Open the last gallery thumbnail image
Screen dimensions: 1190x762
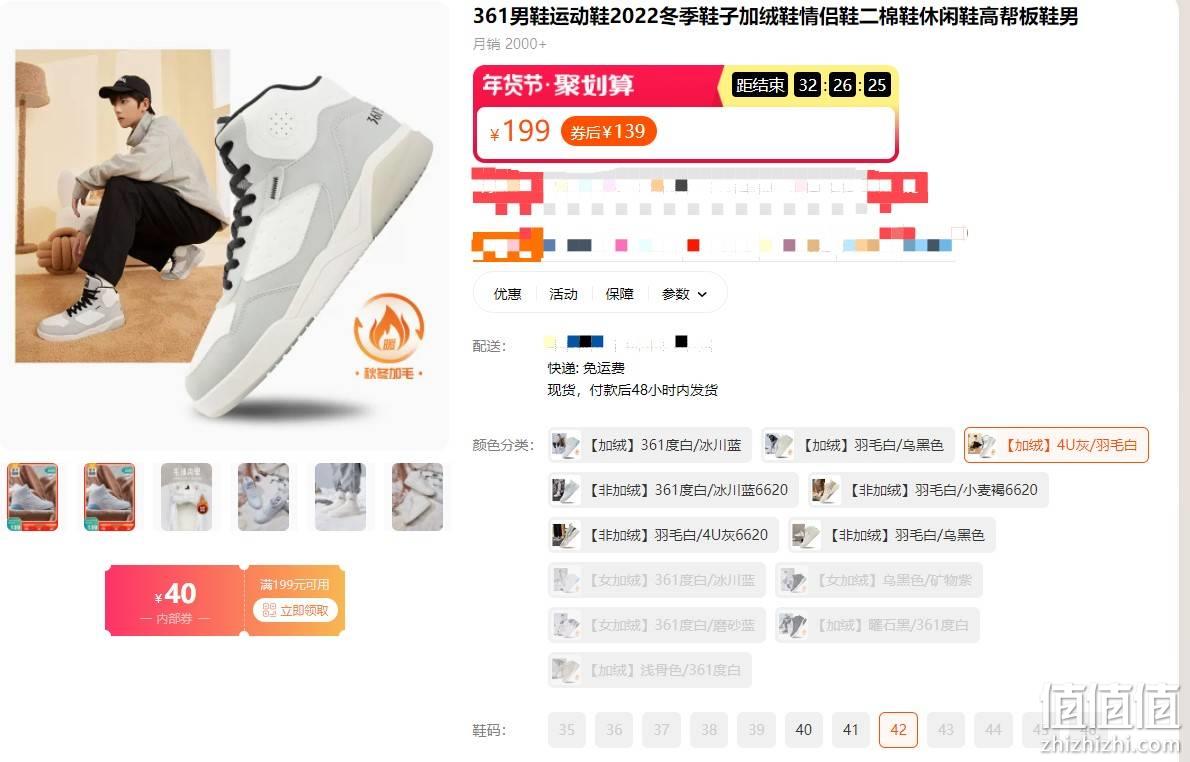[x=417, y=497]
